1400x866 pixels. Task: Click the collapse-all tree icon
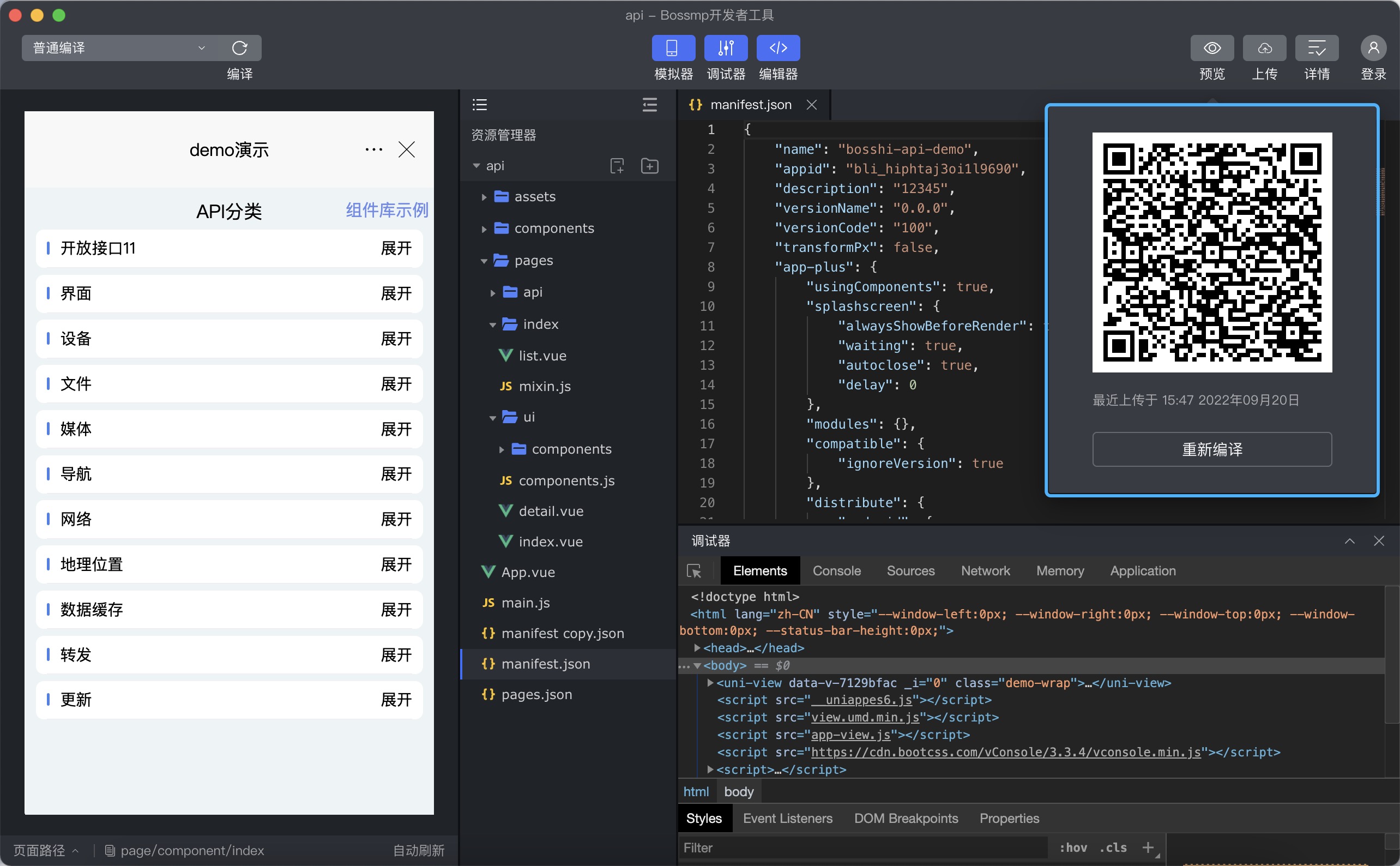point(649,104)
